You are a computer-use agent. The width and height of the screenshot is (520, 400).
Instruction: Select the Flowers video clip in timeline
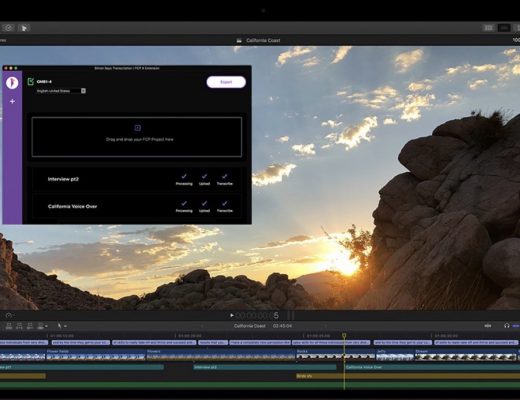point(221,355)
